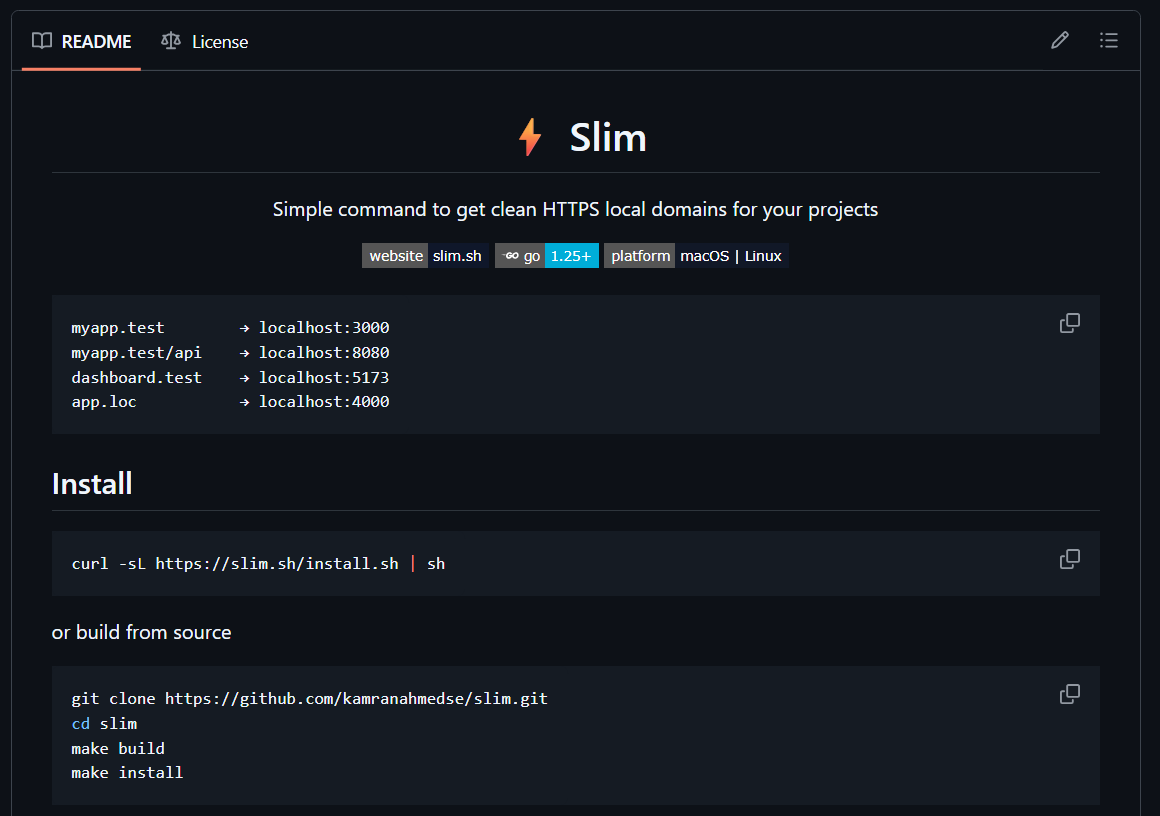Viewport: 1160px width, 816px height.
Task: Open the README outline list icon
Action: coord(1108,40)
